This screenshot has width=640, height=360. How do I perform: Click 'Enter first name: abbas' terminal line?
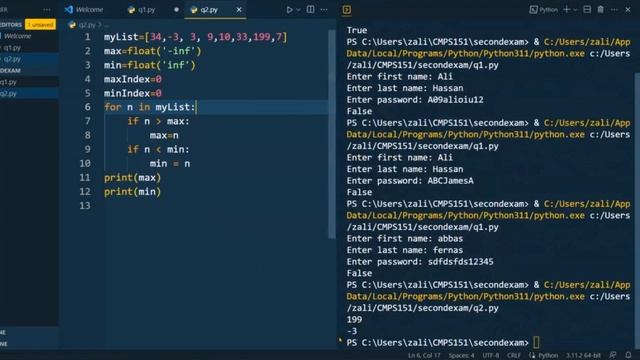point(405,238)
